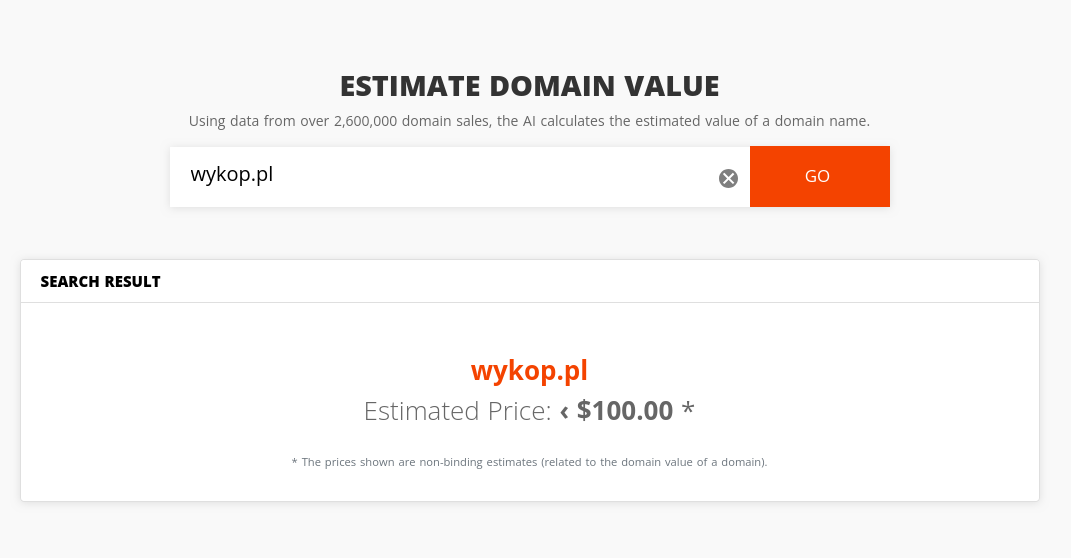1071x558 pixels.
Task: Click the ESTIMATE DOMAIN VALUE heading
Action: pos(529,86)
